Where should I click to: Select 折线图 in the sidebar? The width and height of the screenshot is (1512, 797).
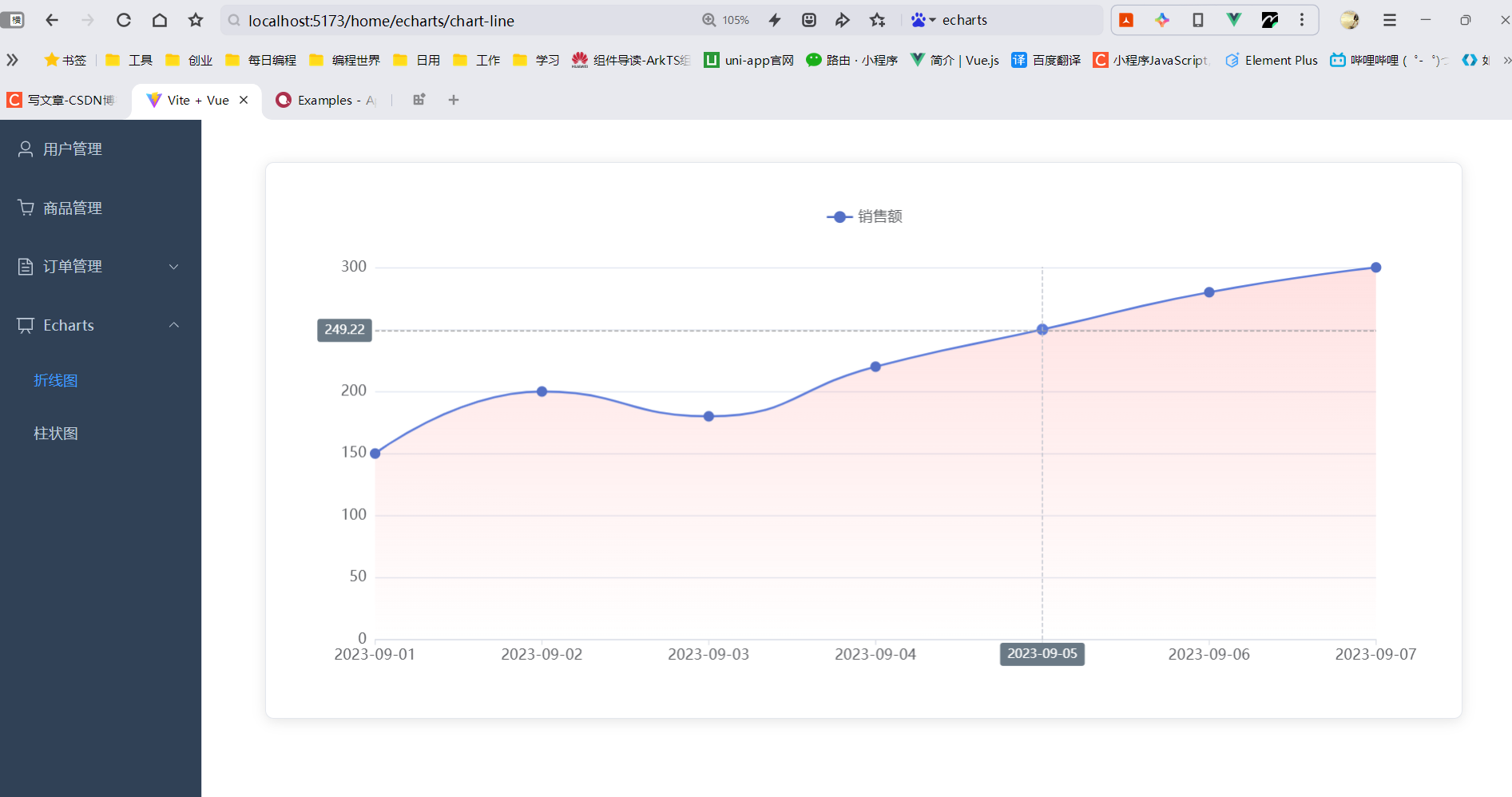coord(56,380)
